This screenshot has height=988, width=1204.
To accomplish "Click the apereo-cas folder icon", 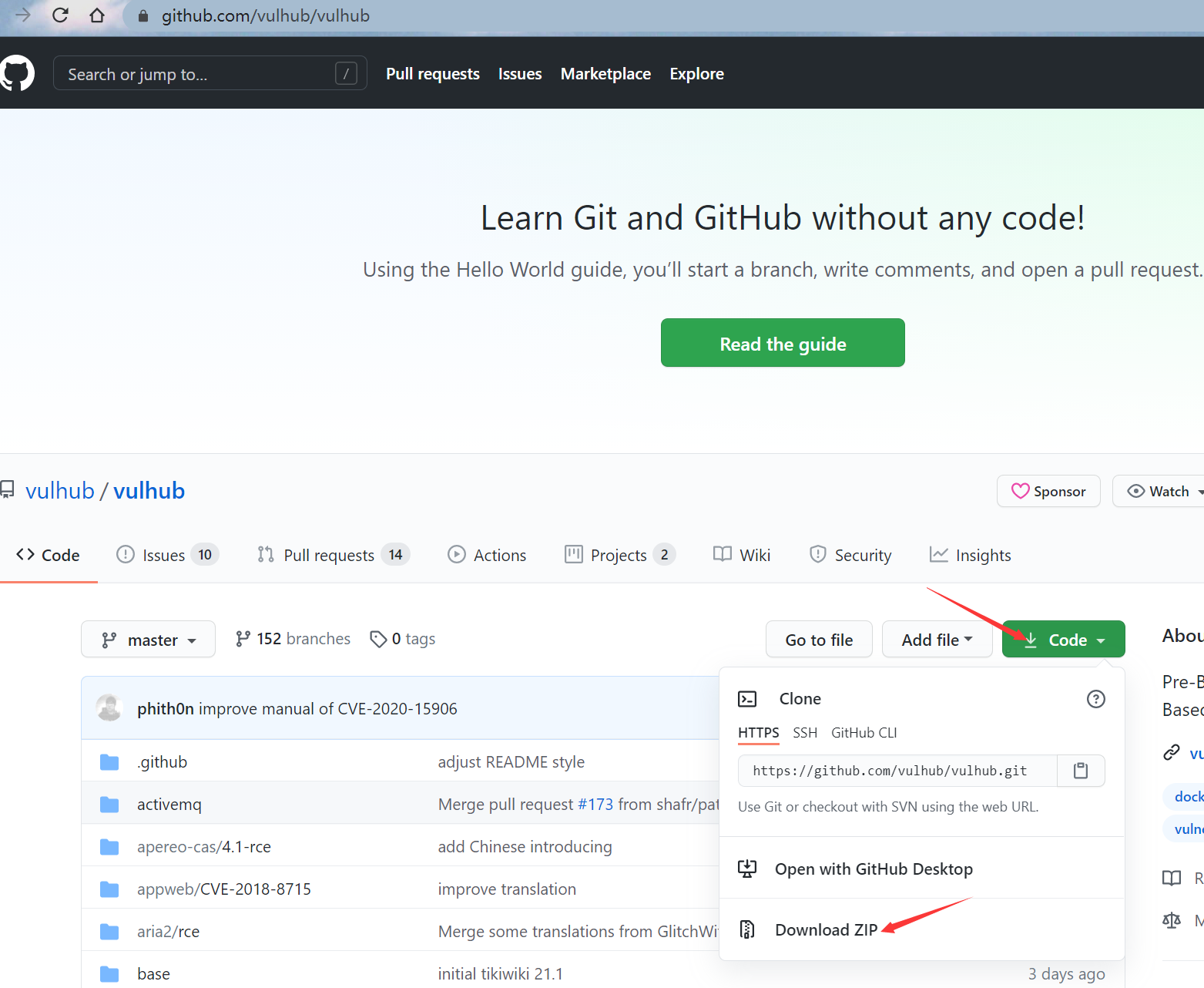I will 109,847.
